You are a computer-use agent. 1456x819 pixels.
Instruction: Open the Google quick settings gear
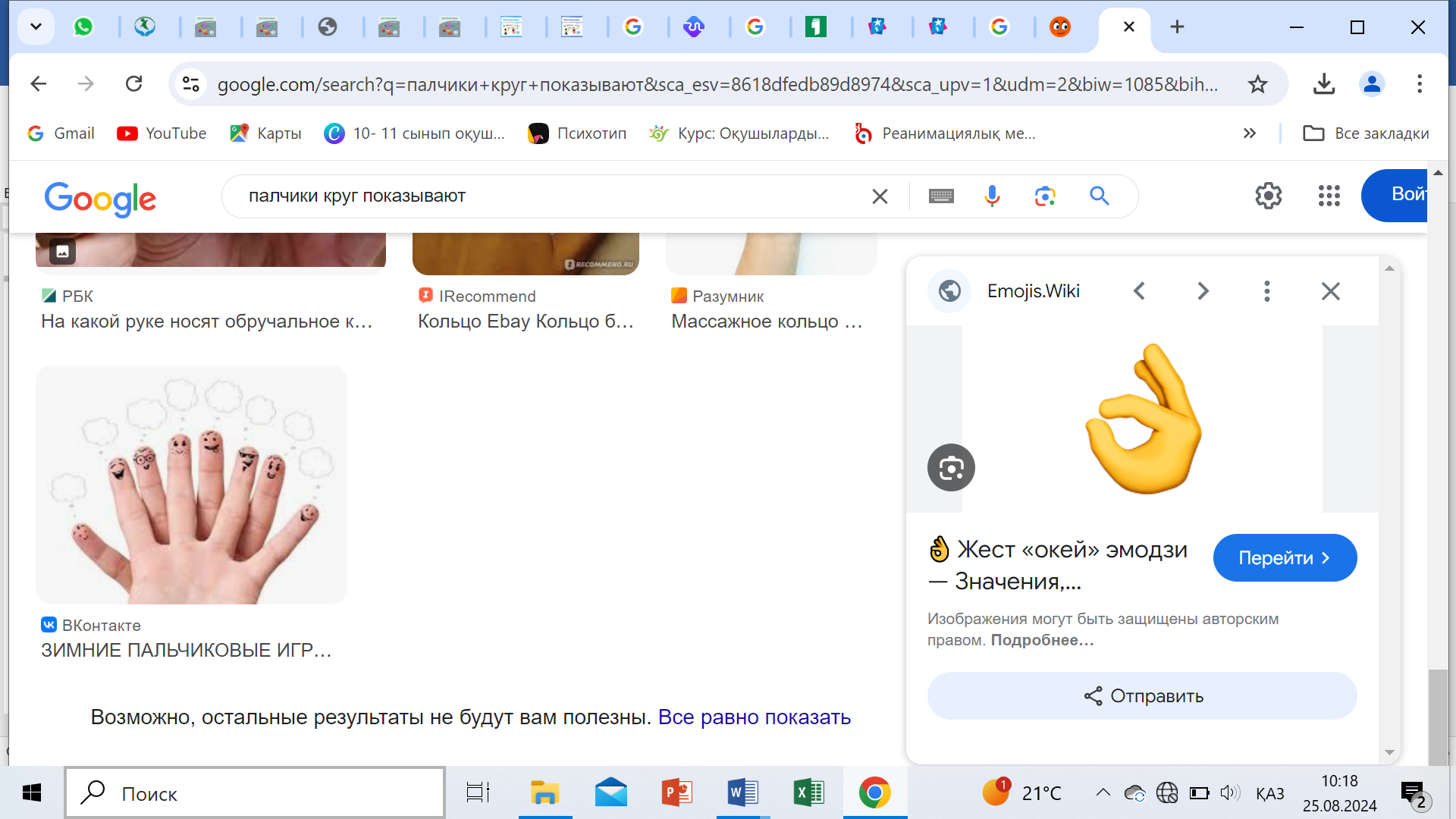pyautogui.click(x=1268, y=196)
